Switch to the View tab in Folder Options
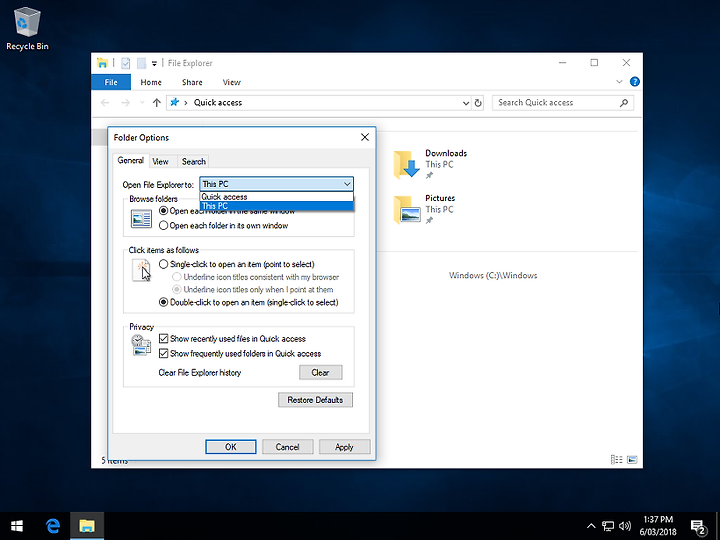 coord(160,162)
